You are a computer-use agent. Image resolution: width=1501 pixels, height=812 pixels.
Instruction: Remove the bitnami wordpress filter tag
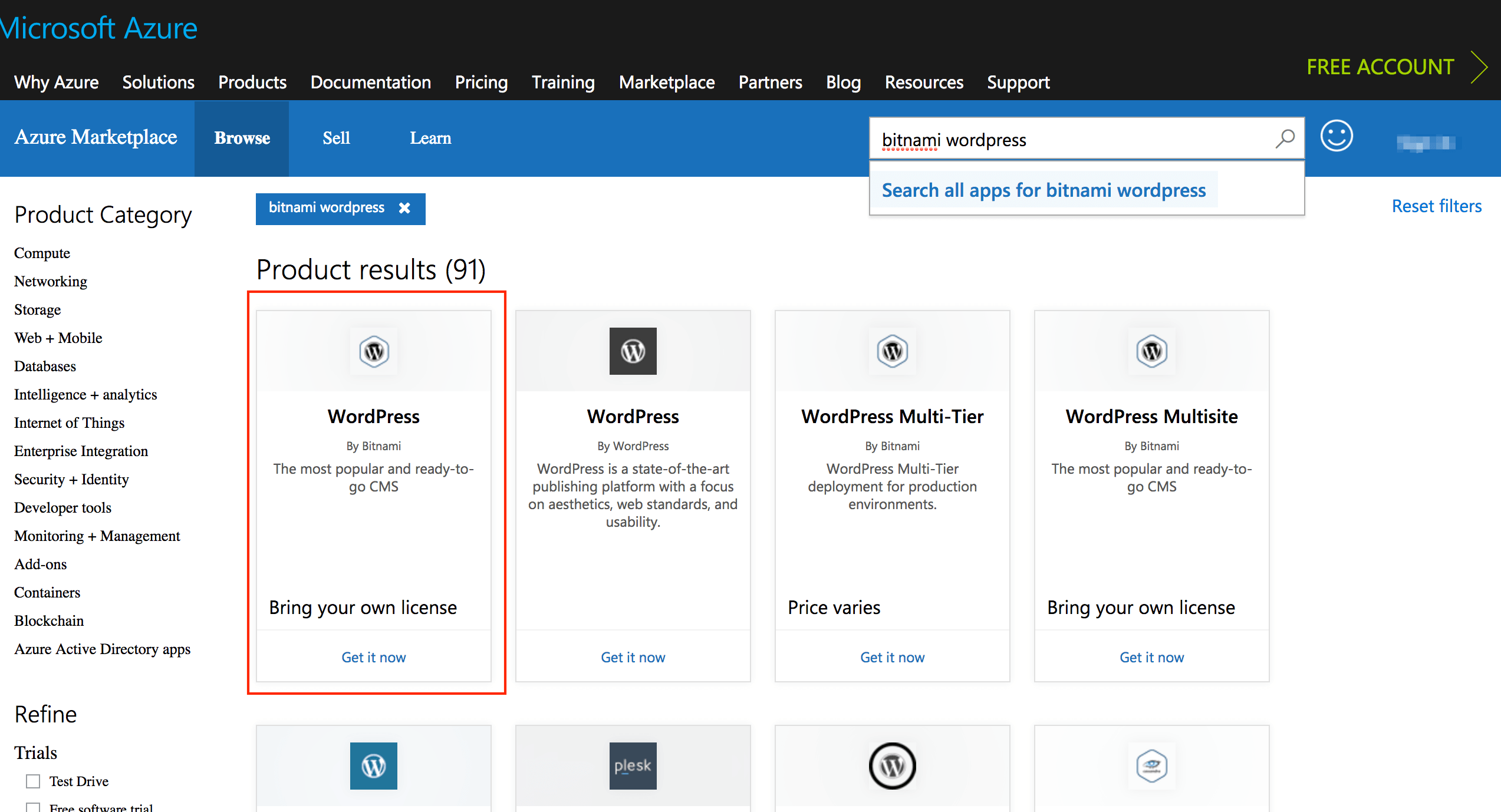[x=404, y=208]
